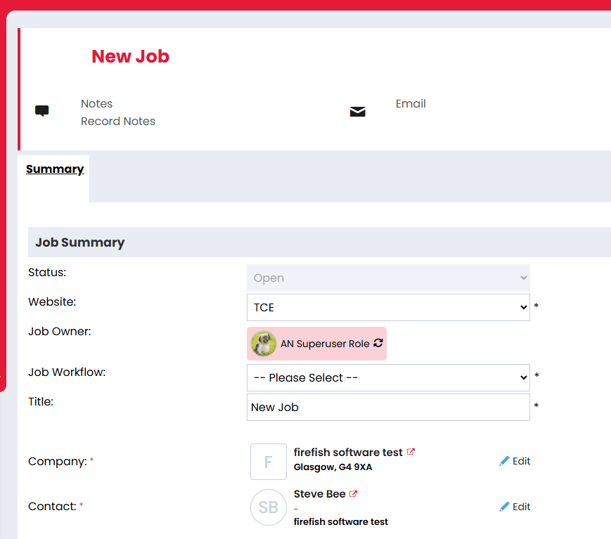Screen dimensions: 611x539
Task: Click the Job Workflow label
Action: coord(67,372)
